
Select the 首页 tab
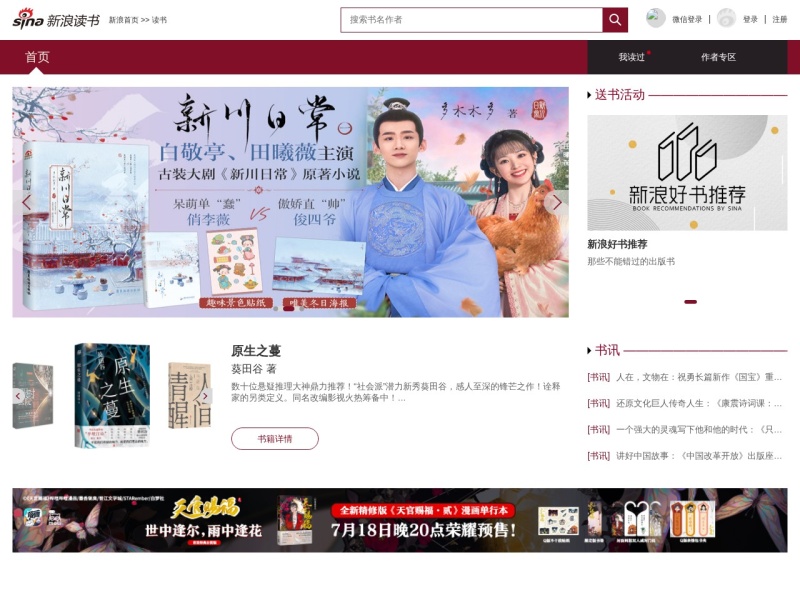coord(37,57)
